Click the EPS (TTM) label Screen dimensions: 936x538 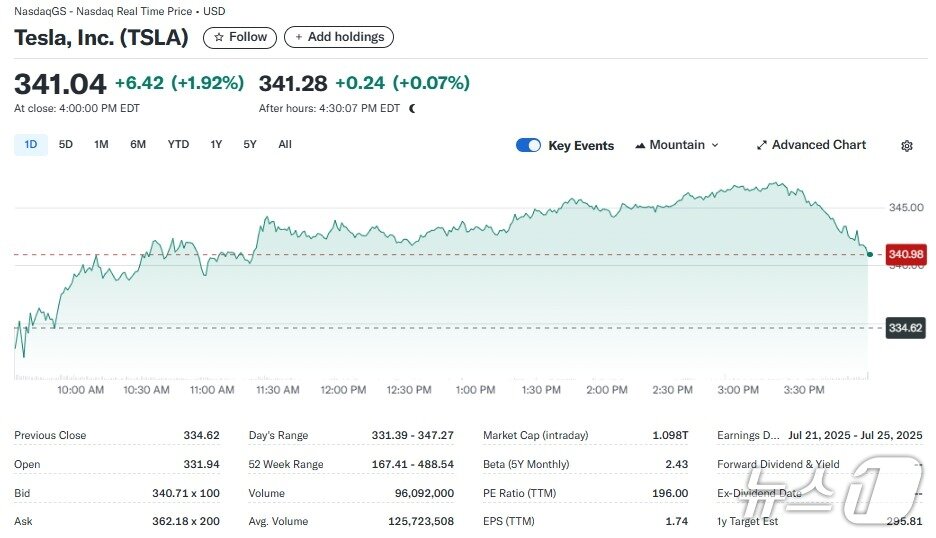coord(509,521)
